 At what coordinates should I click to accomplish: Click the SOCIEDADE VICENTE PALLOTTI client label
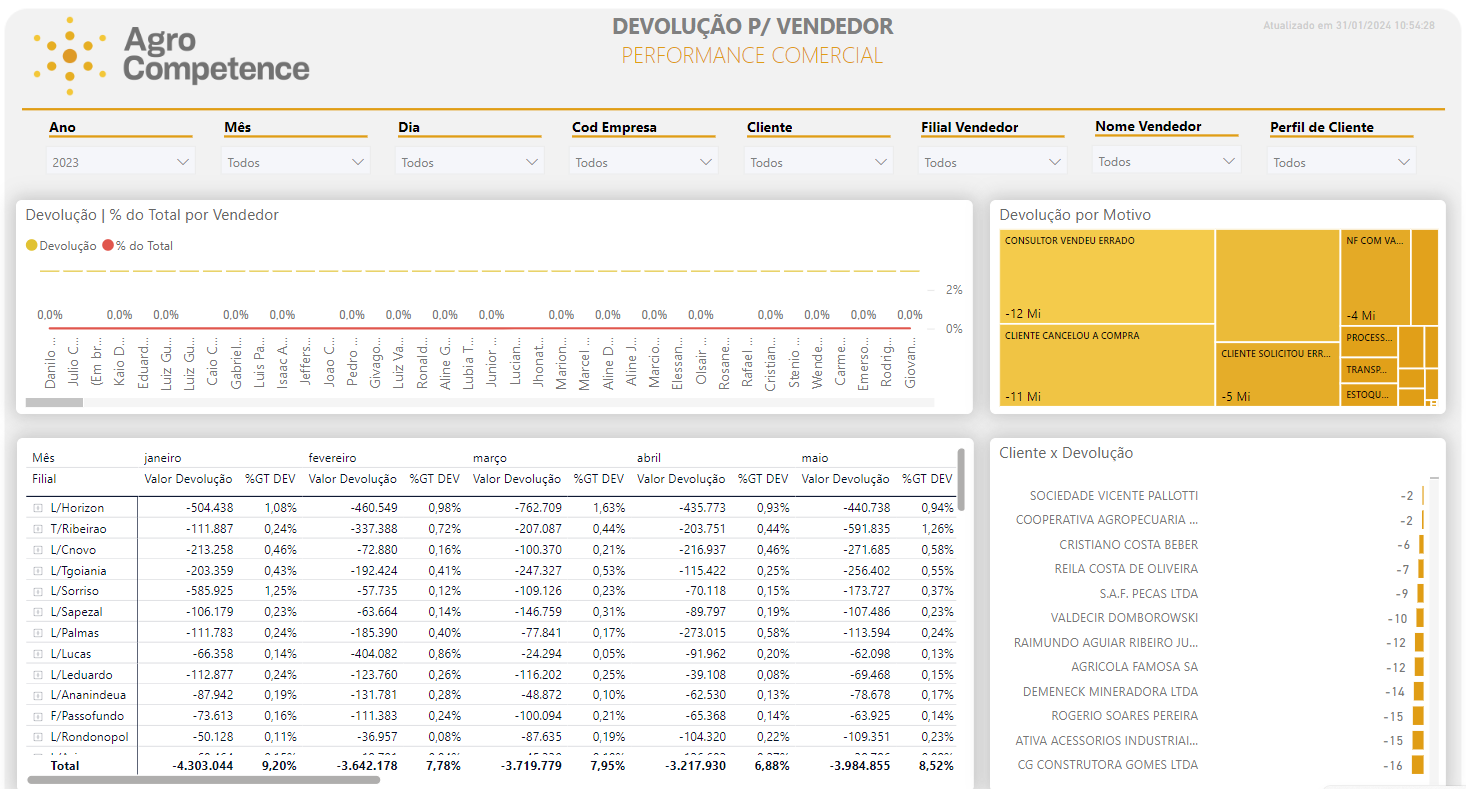coord(1114,496)
